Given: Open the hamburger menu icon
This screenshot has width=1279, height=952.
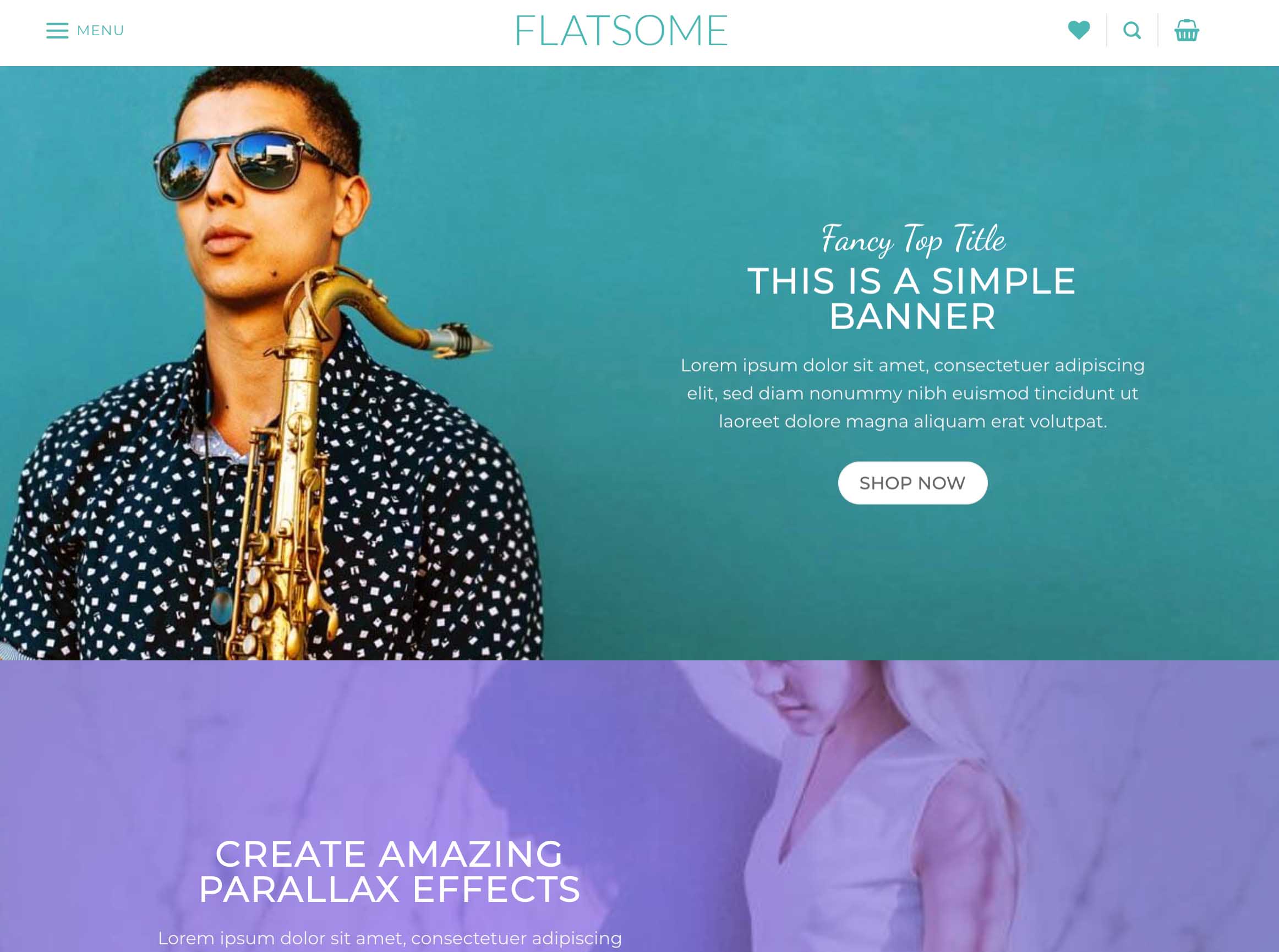Looking at the screenshot, I should tap(57, 31).
